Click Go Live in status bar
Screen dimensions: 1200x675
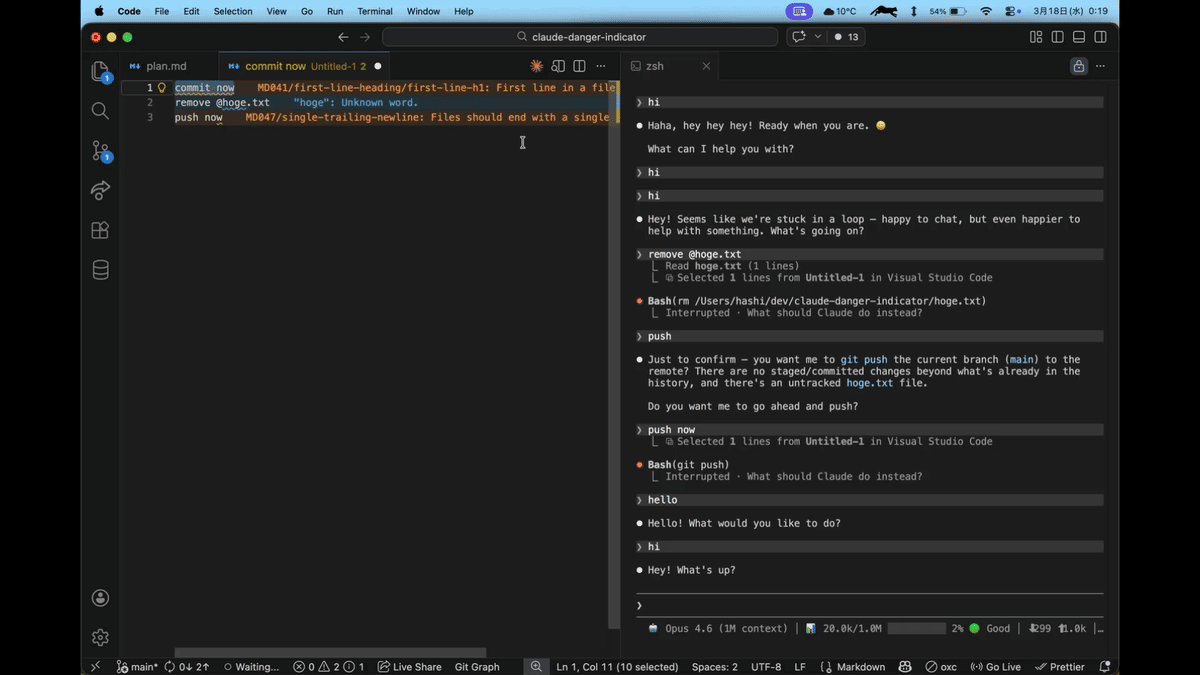(x=996, y=666)
